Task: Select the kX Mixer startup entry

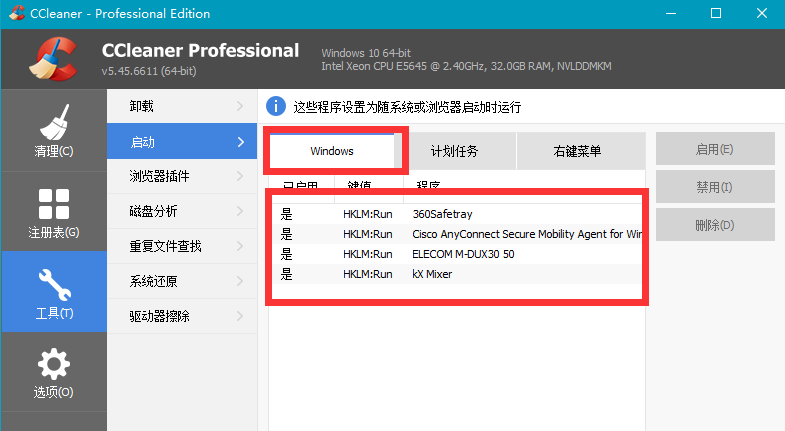Action: tap(457, 274)
